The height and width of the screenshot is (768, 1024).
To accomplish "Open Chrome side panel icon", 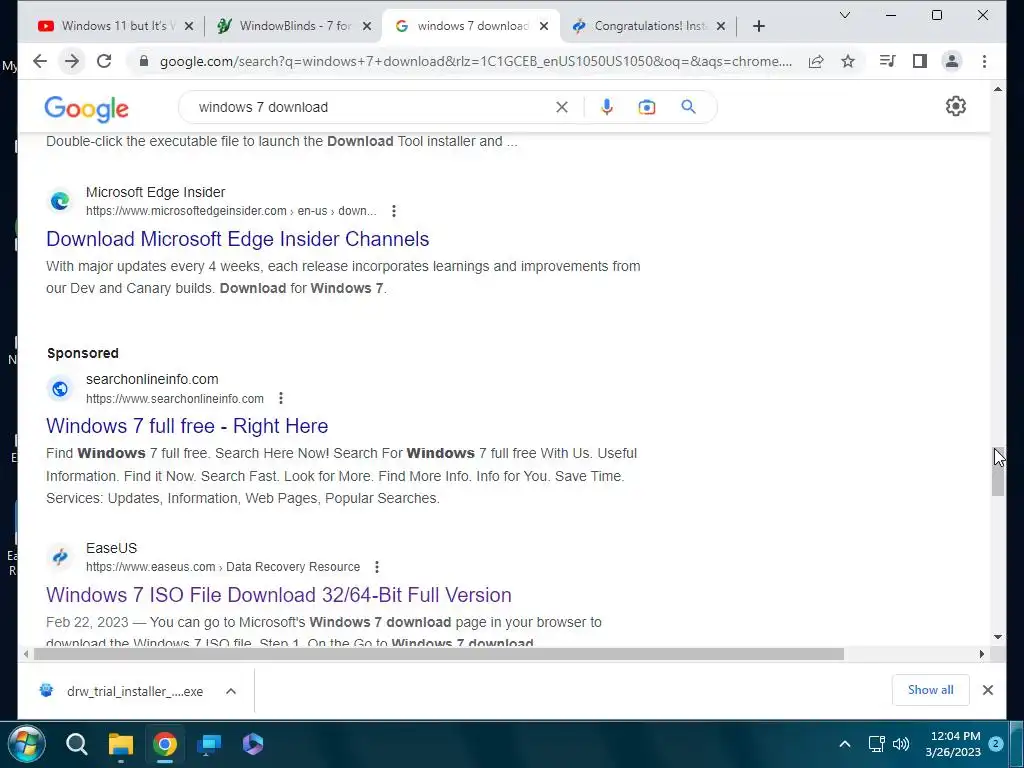I will 920,61.
